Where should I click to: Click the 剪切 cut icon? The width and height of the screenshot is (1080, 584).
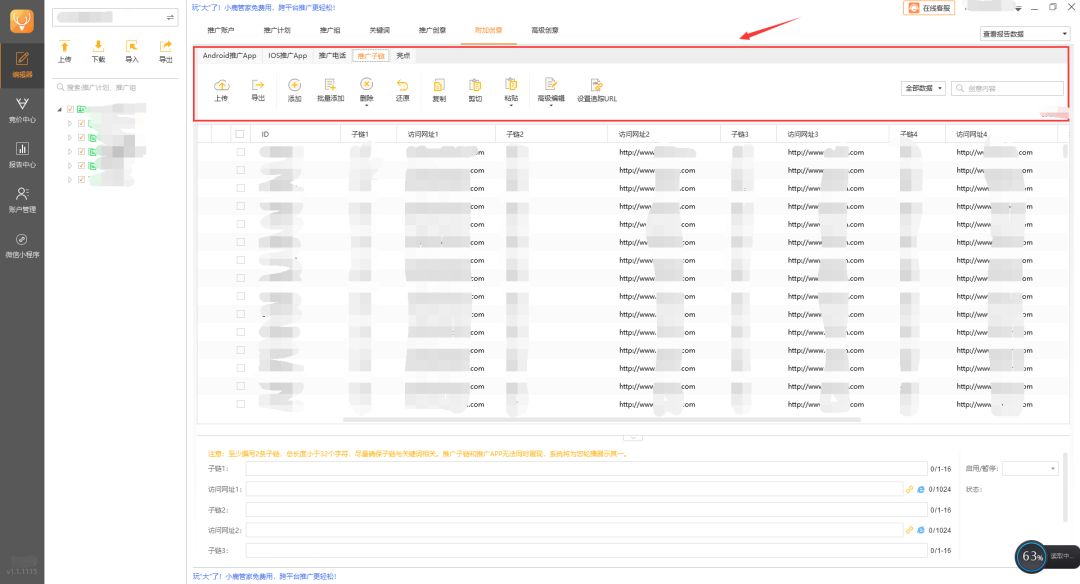[x=474, y=86]
